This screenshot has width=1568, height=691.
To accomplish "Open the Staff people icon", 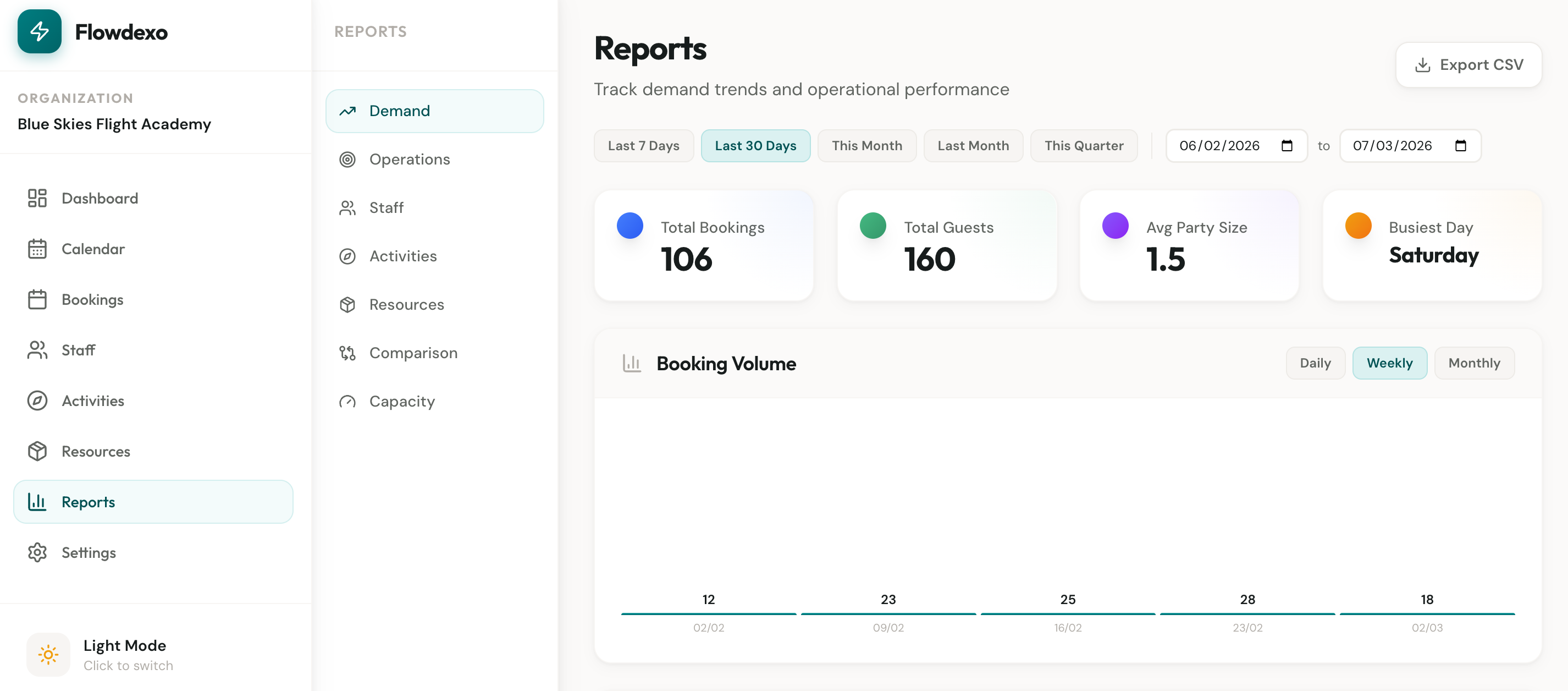I will [37, 350].
